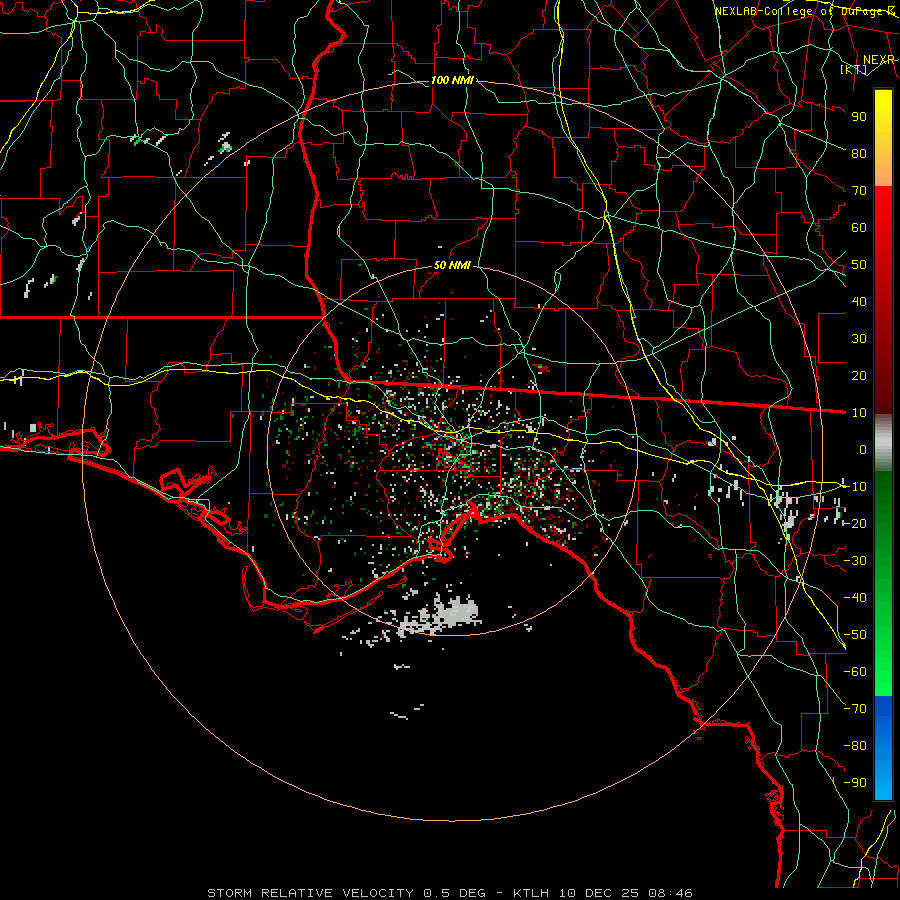The height and width of the screenshot is (900, 900).
Task: Select the 90 value on velocity scale
Action: 859,117
